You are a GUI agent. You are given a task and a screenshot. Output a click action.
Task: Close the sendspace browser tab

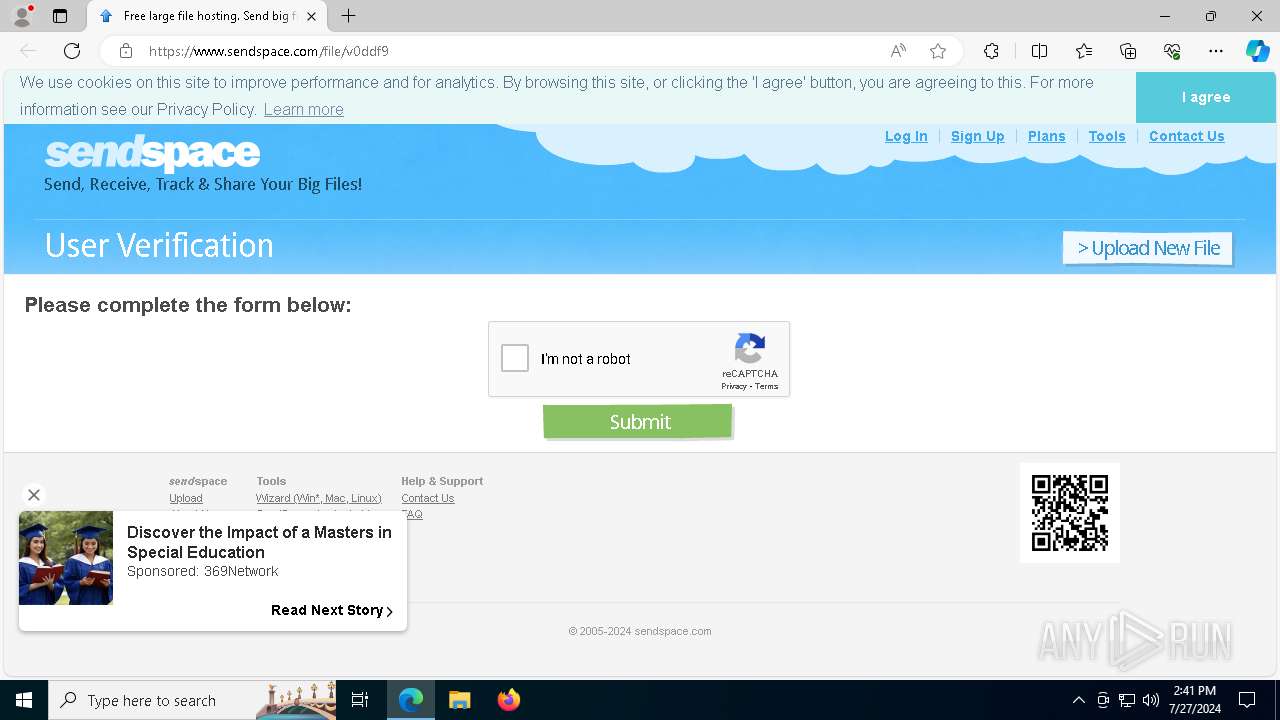(x=311, y=16)
